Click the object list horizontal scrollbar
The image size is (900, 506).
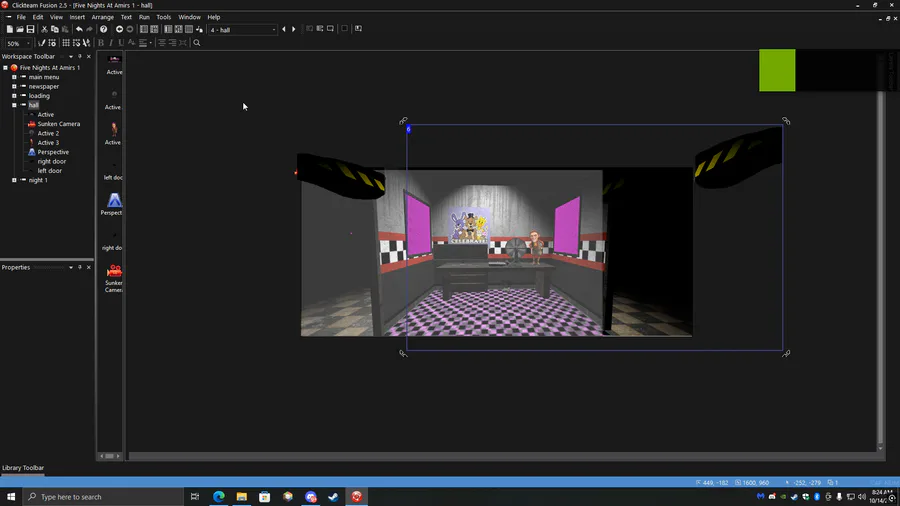click(x=110, y=456)
